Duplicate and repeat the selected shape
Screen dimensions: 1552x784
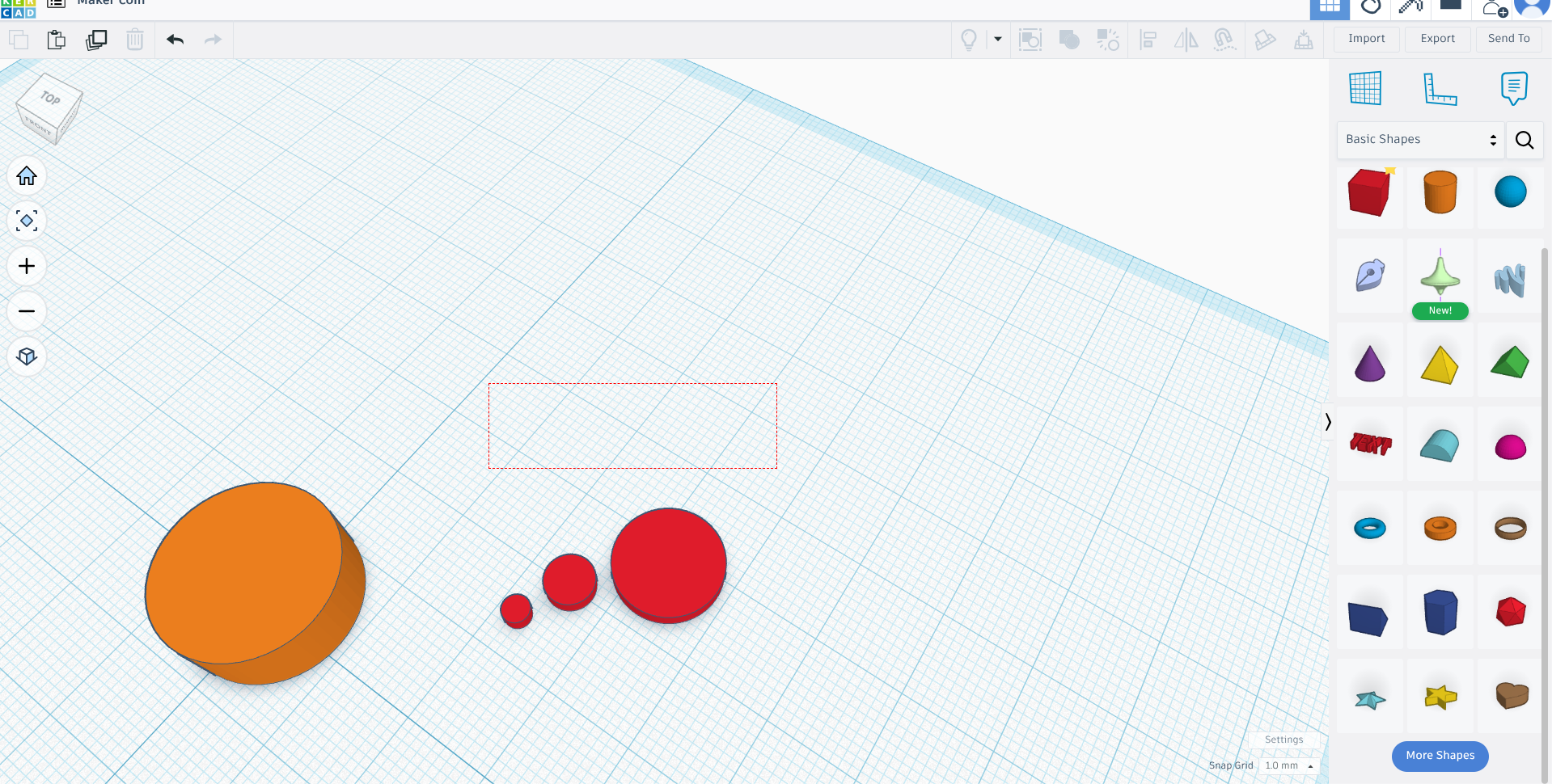[x=96, y=39]
